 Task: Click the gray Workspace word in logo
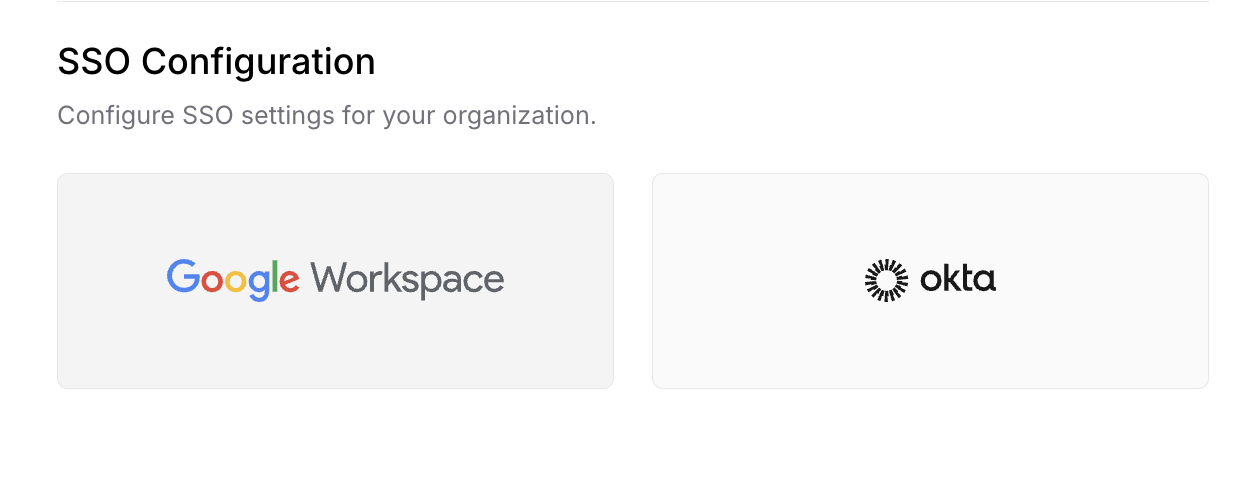pyautogui.click(x=407, y=280)
